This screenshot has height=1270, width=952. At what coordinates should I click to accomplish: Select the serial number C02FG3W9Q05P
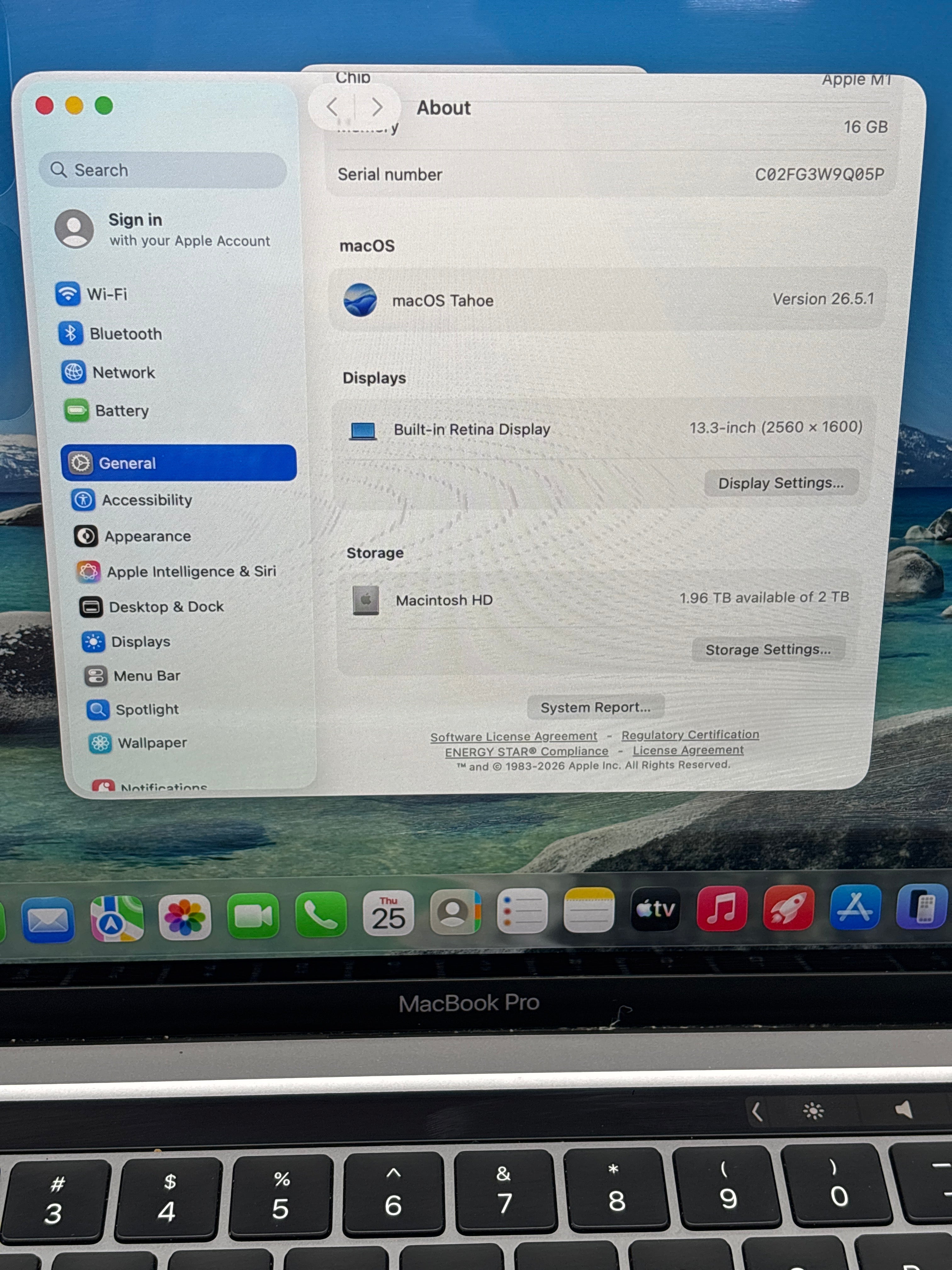[x=819, y=174]
